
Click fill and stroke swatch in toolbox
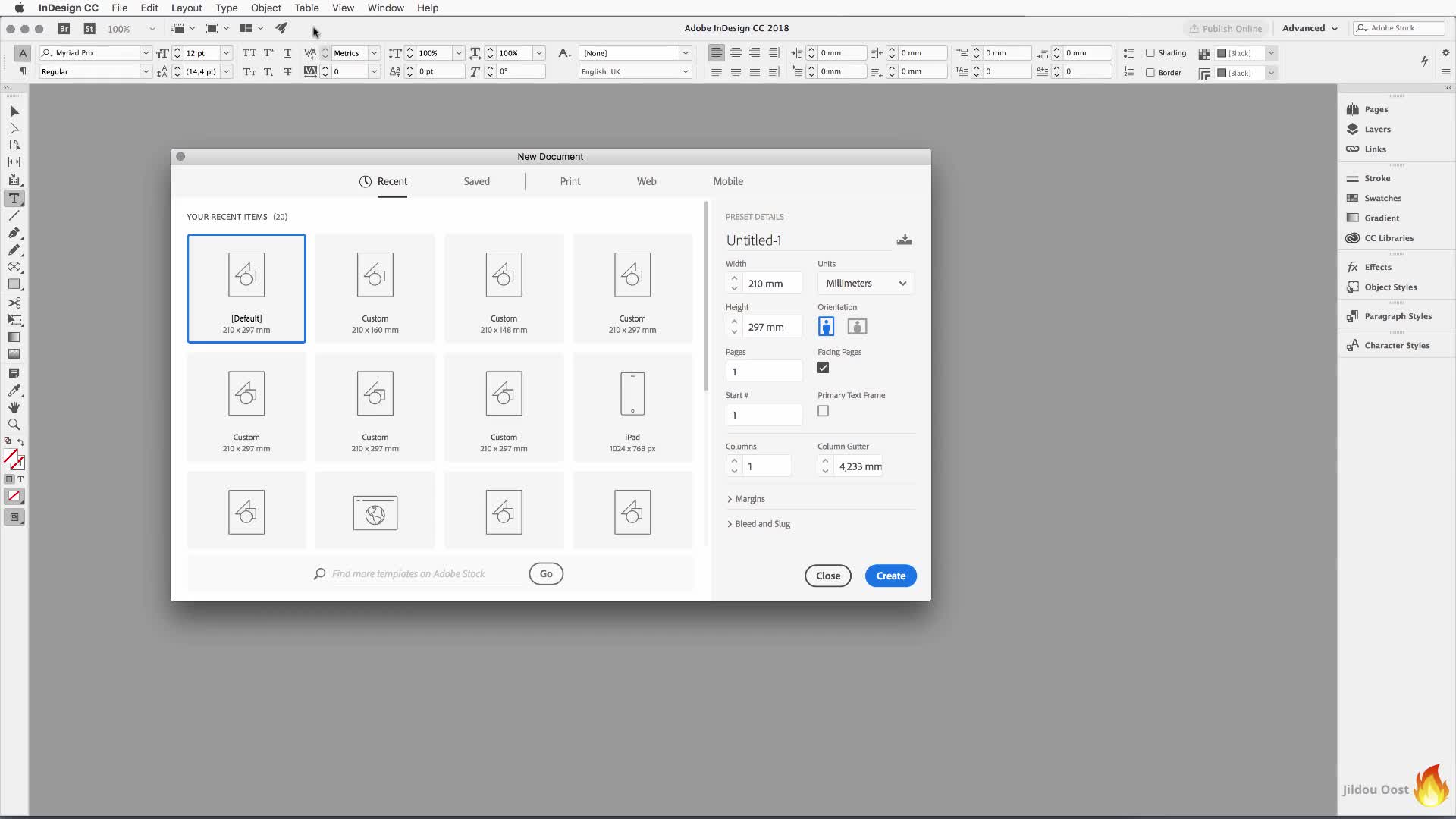[x=14, y=460]
